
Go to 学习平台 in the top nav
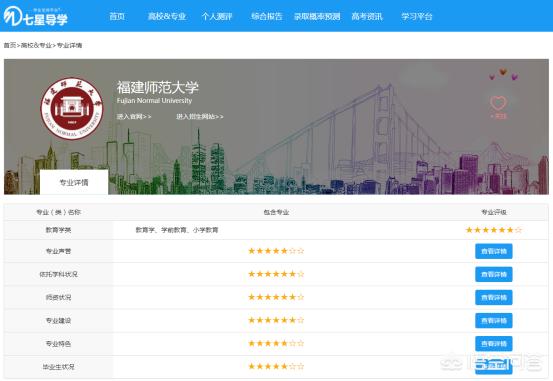(417, 16)
